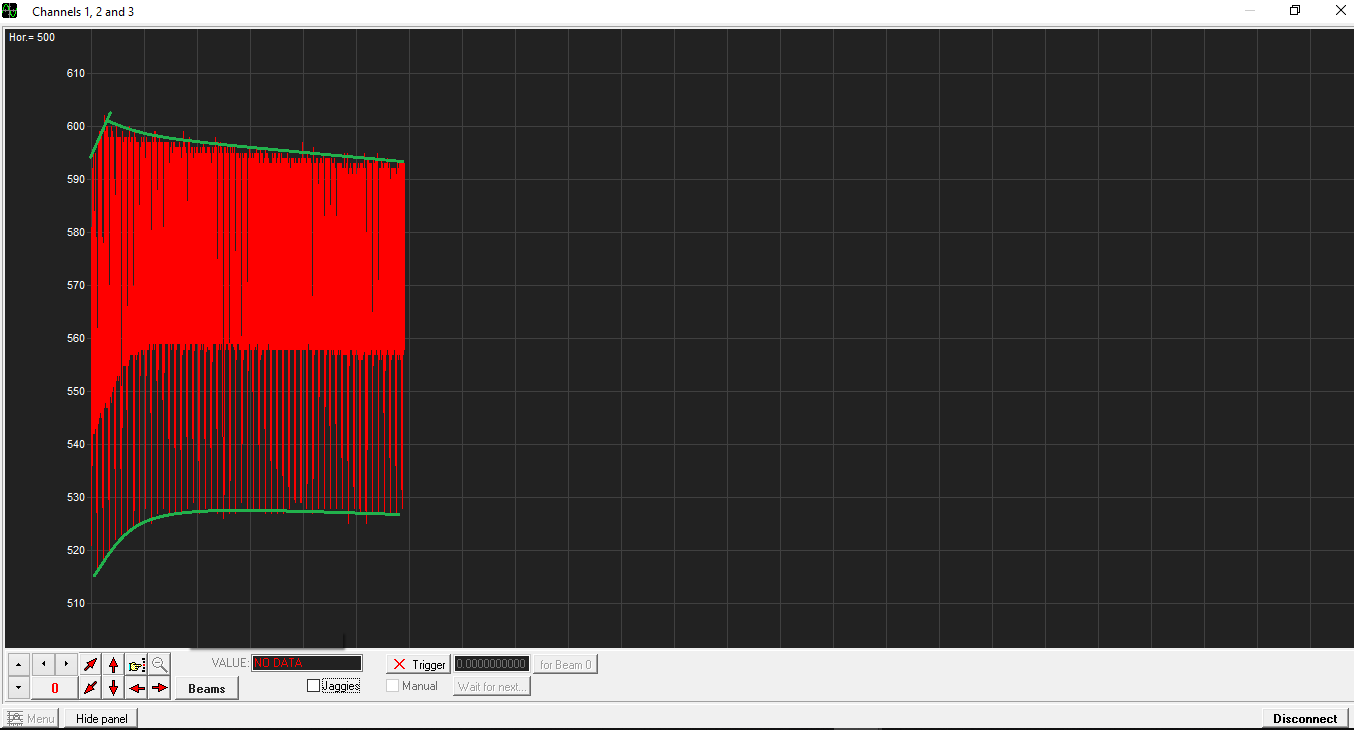Enable the Jaggies checkbox
Screen dimensions: 1354x730
tap(314, 686)
